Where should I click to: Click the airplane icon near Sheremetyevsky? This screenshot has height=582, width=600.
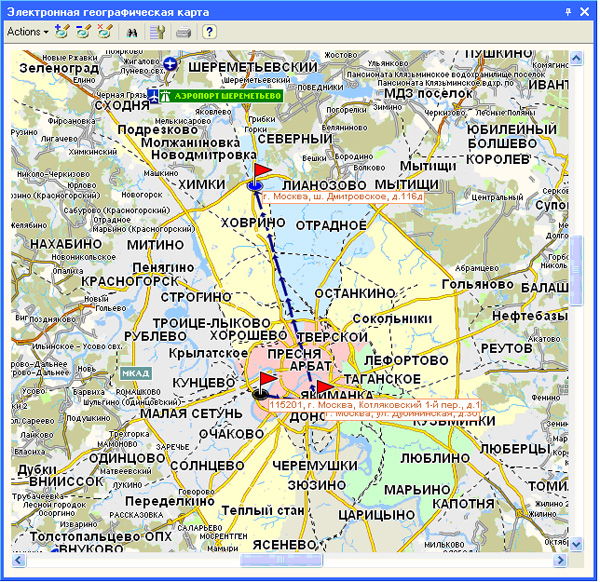[171, 65]
